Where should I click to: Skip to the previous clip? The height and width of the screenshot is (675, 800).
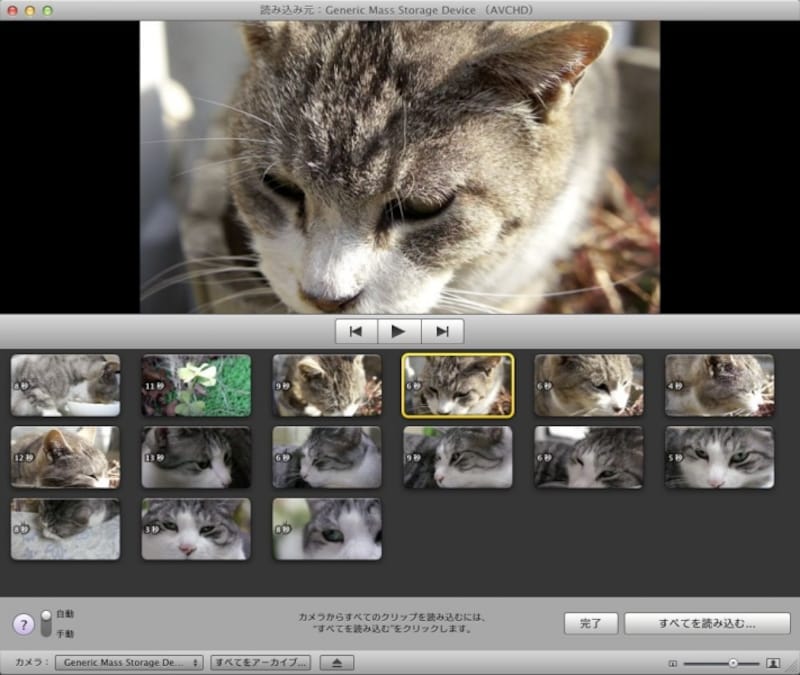click(356, 331)
